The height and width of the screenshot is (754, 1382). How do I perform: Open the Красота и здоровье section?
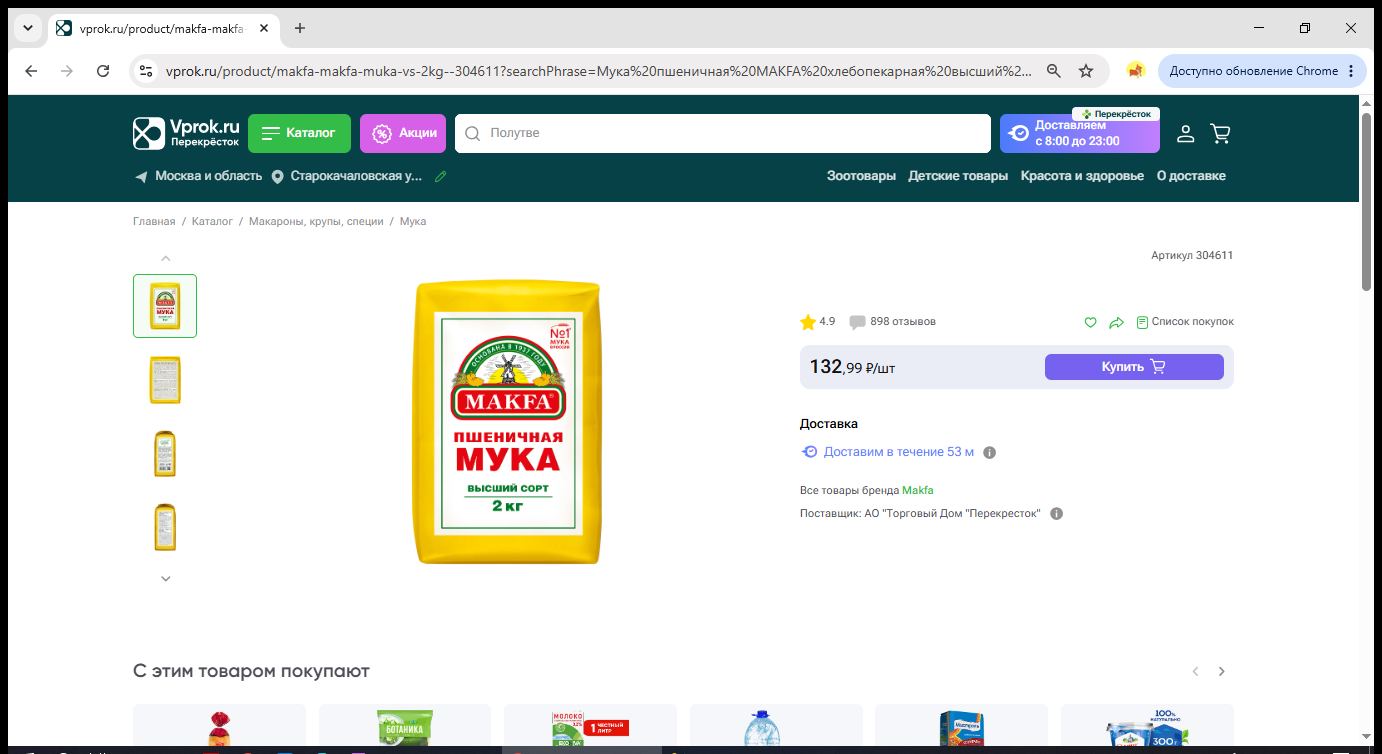[x=1082, y=176]
